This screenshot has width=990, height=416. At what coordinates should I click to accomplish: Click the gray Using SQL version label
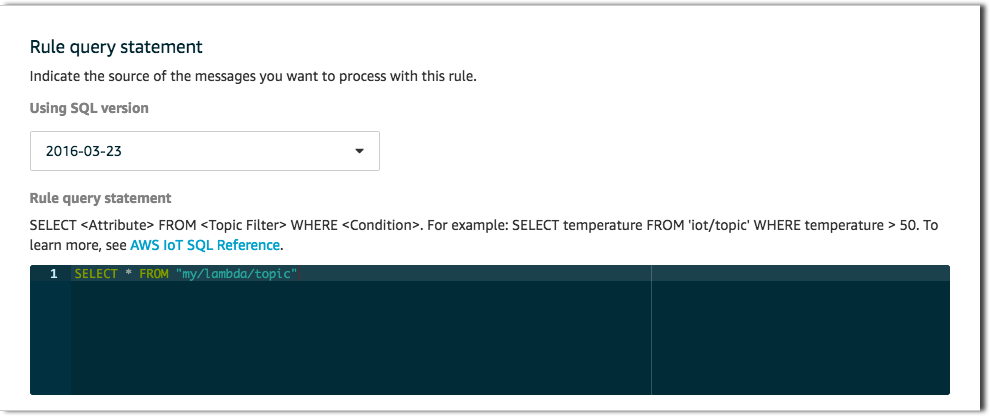click(x=89, y=108)
